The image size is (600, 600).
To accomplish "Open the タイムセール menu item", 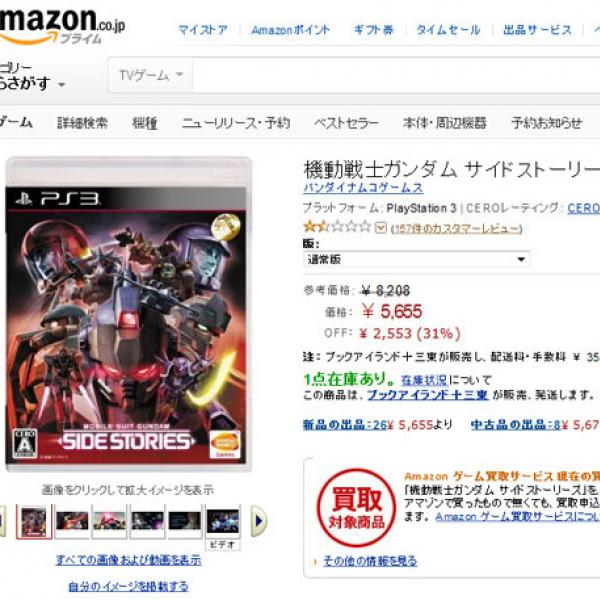I will [448, 30].
